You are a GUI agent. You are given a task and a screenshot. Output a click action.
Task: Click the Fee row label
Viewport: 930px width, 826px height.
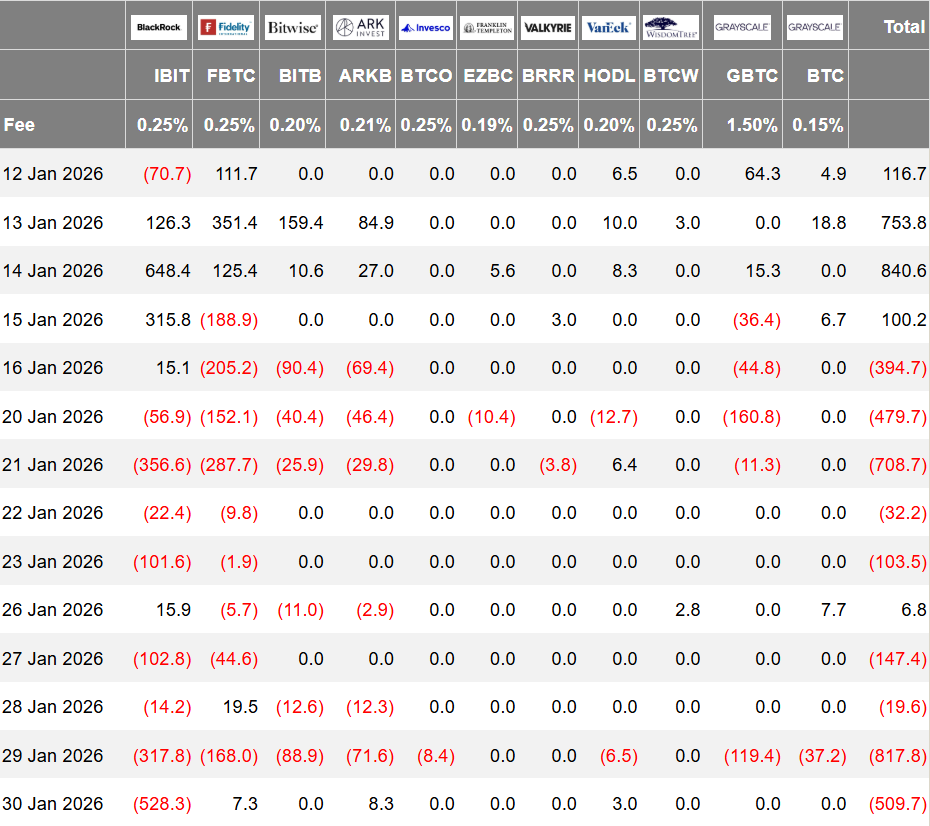tap(19, 125)
